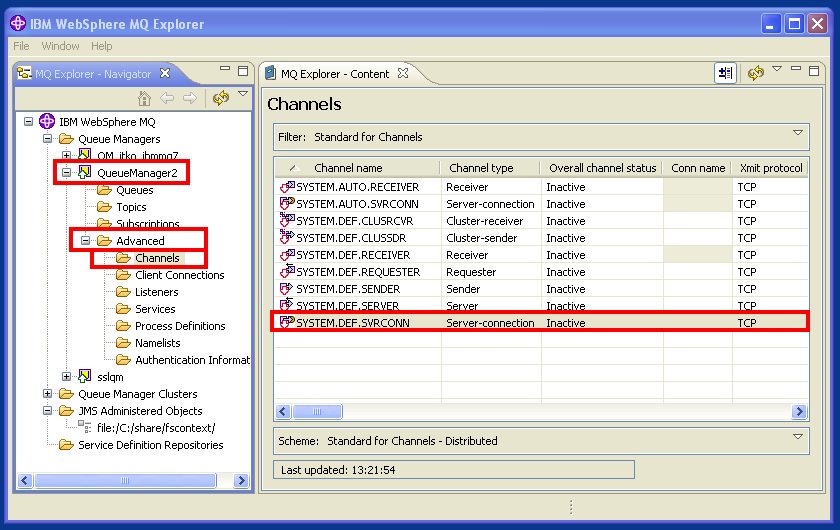The image size is (840, 530).
Task: Refresh the Navigator view
Action: click(221, 98)
